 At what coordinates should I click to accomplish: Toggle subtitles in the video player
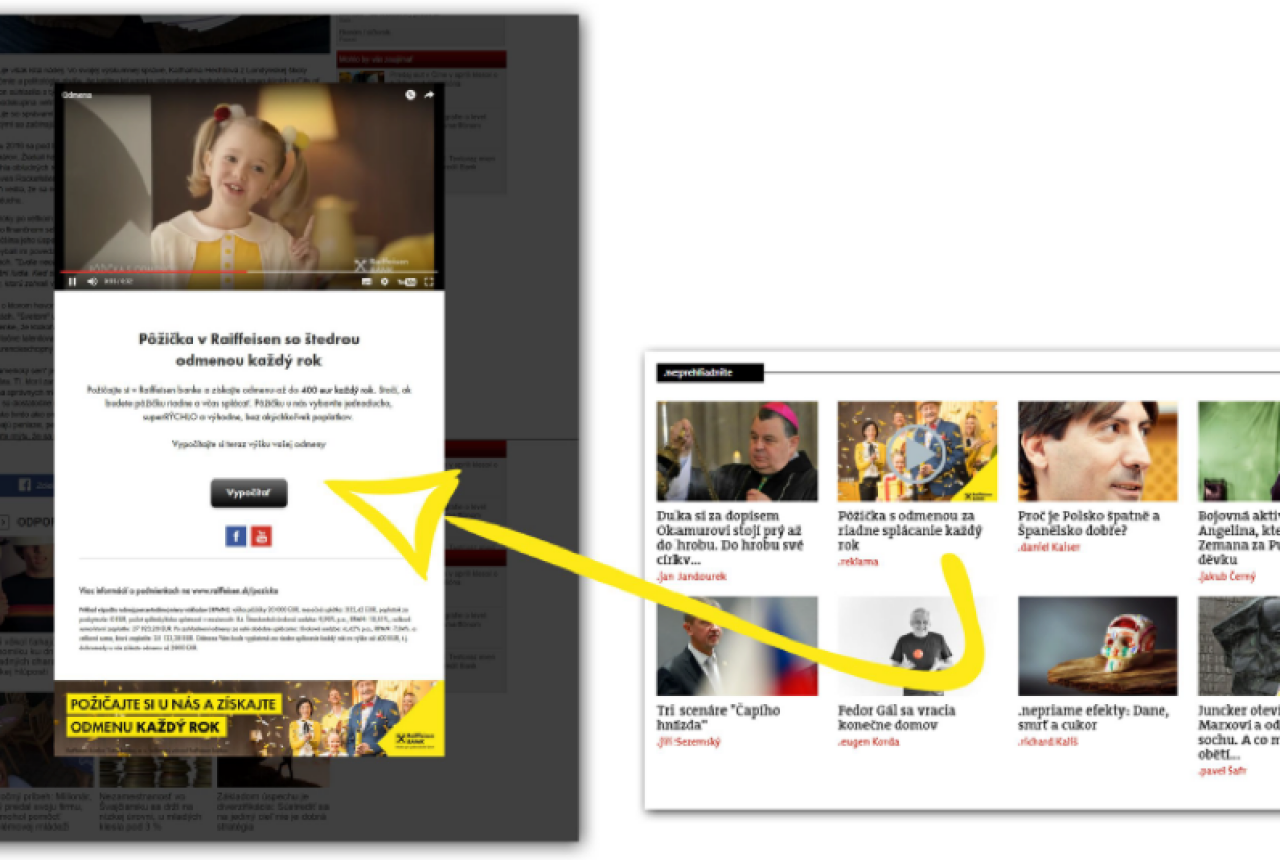[x=367, y=282]
